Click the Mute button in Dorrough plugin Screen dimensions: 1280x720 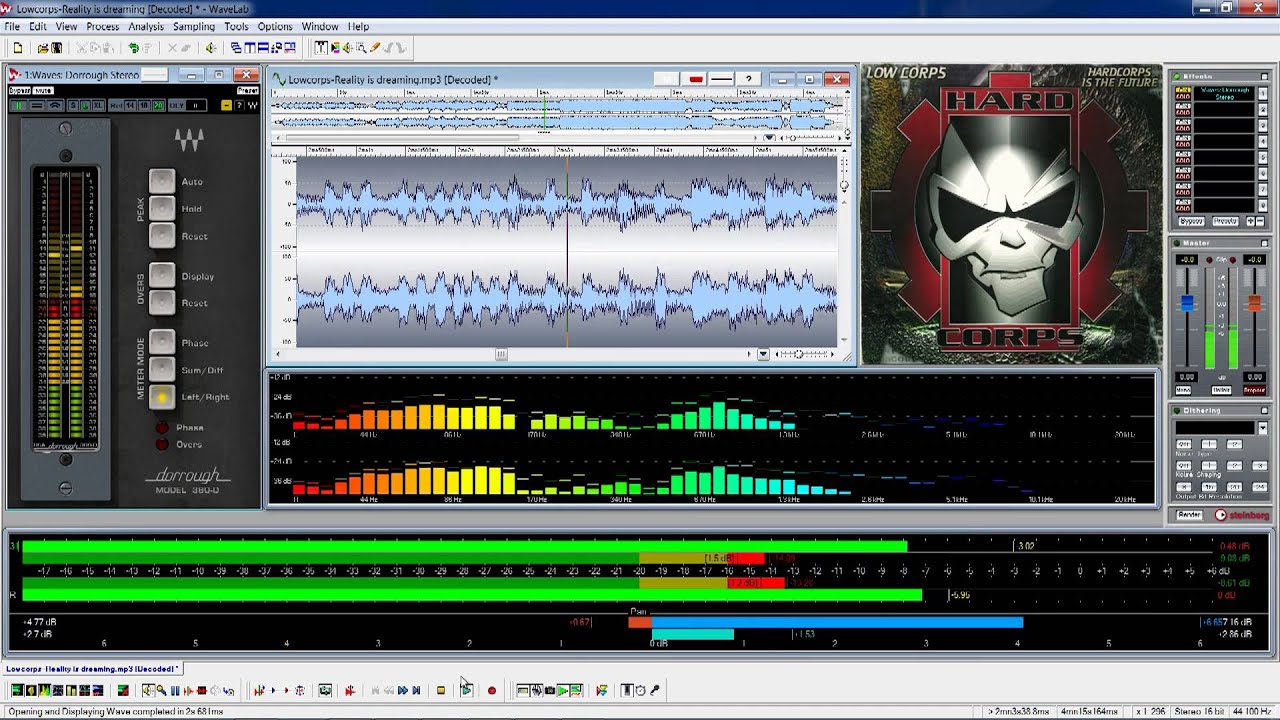point(43,90)
